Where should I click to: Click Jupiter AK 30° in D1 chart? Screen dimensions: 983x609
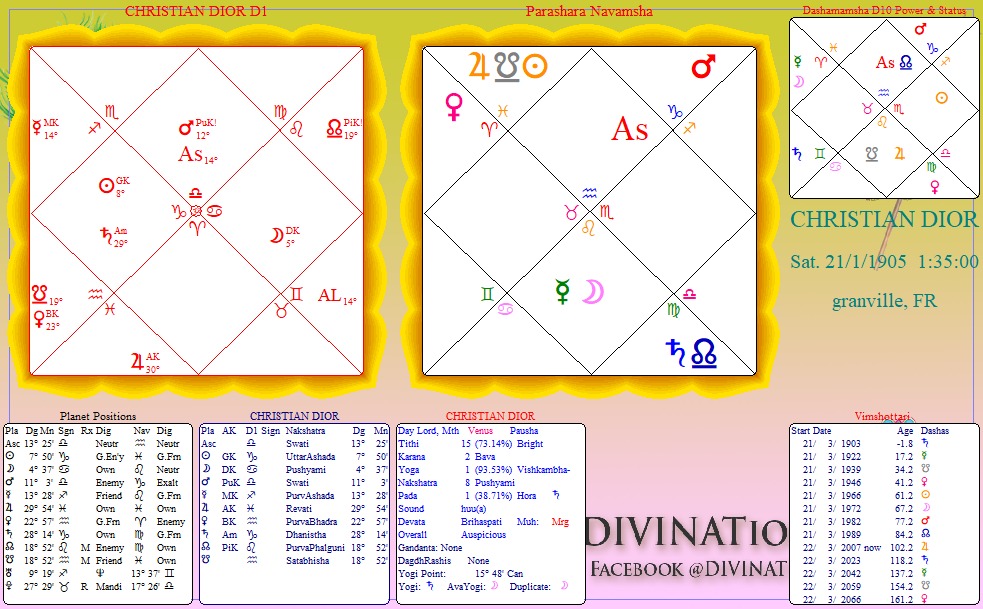pyautogui.click(x=145, y=362)
